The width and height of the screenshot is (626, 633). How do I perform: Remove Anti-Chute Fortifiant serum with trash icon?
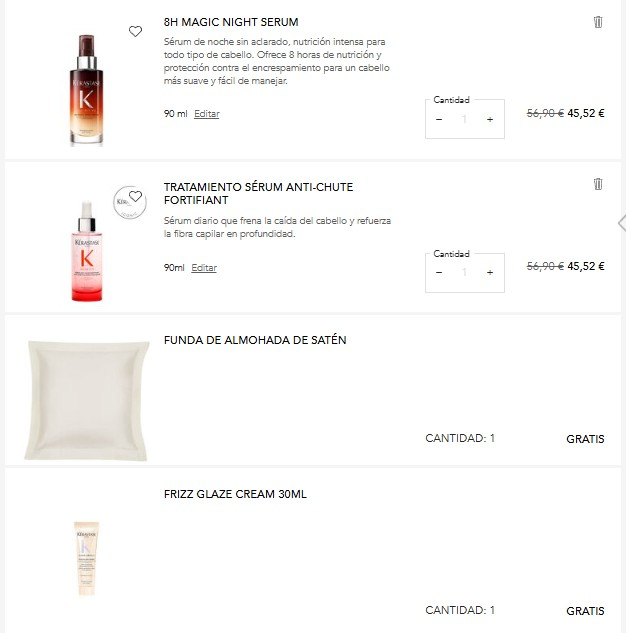[x=598, y=184]
